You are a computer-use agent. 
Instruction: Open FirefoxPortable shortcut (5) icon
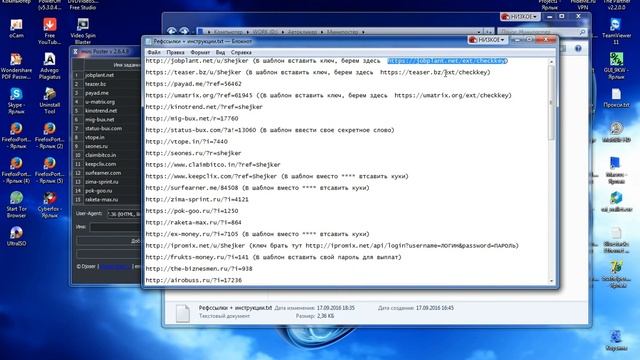click(49, 170)
